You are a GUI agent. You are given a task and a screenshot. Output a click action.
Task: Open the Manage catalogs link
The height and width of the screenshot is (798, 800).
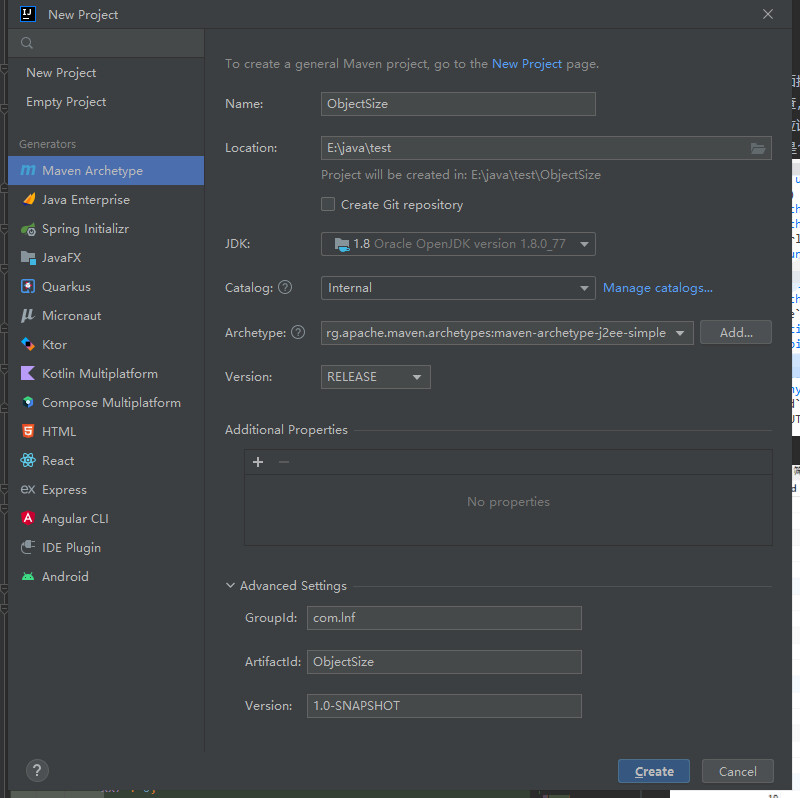click(x=658, y=288)
